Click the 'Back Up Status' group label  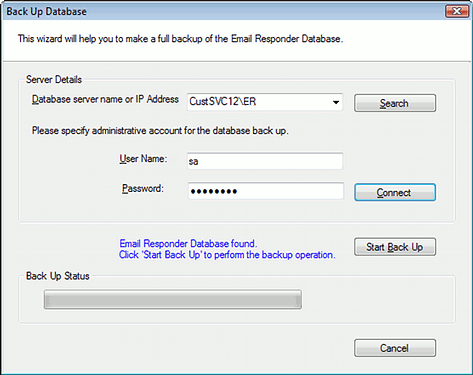tap(58, 276)
